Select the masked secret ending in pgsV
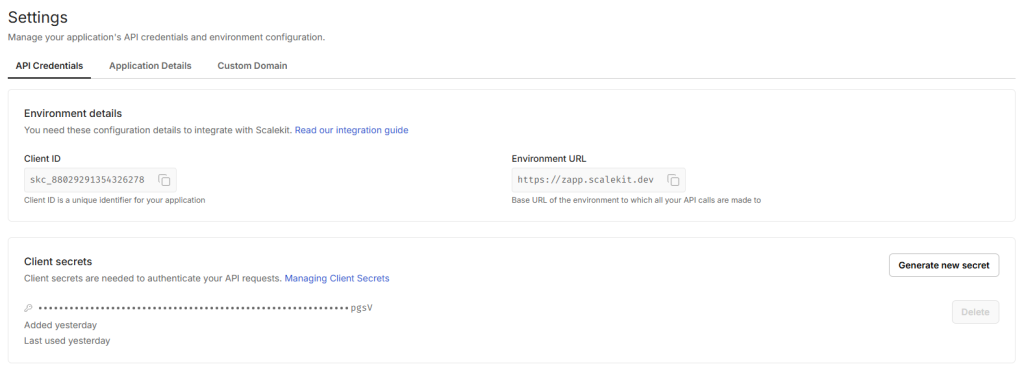 (x=205, y=308)
